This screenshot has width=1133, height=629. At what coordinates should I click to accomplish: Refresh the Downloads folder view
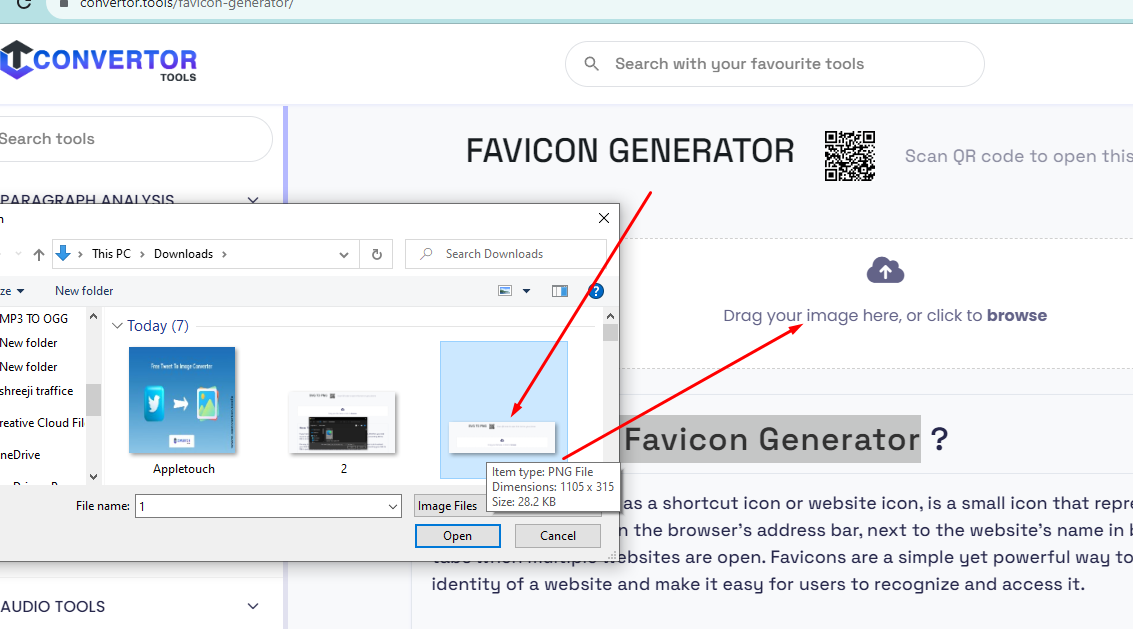pos(376,253)
